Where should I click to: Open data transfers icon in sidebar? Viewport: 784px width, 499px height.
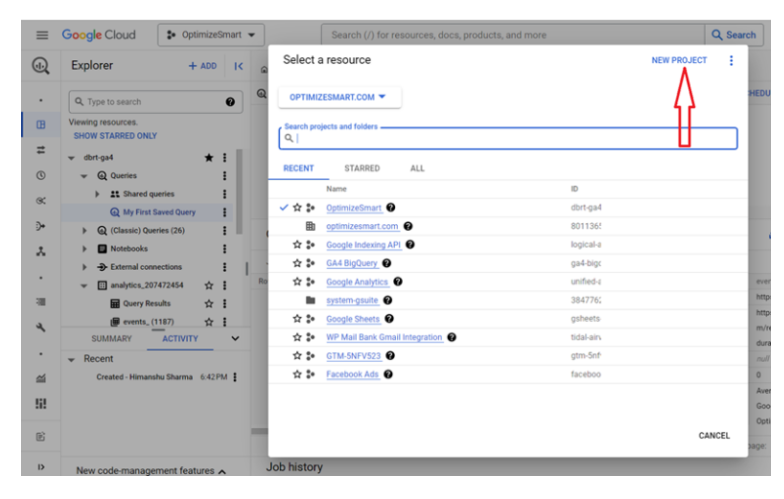pyautogui.click(x=41, y=150)
